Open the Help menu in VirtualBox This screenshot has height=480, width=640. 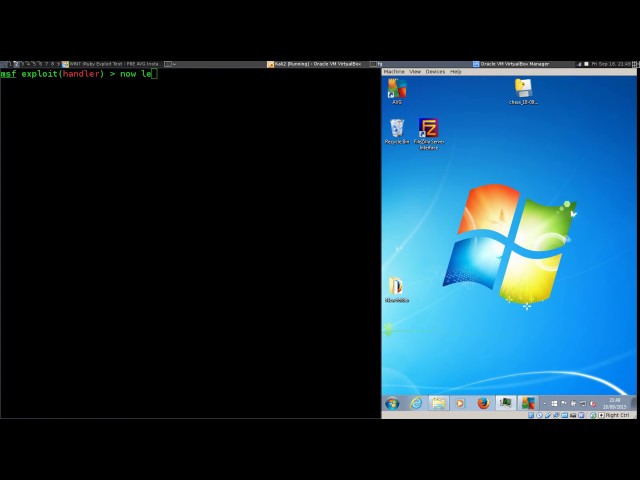click(456, 71)
